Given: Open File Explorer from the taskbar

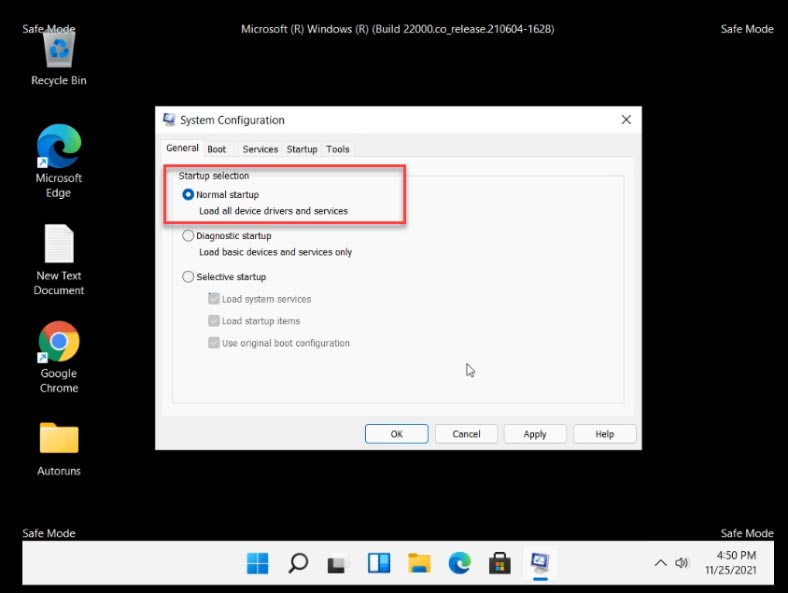Looking at the screenshot, I should coord(419,563).
